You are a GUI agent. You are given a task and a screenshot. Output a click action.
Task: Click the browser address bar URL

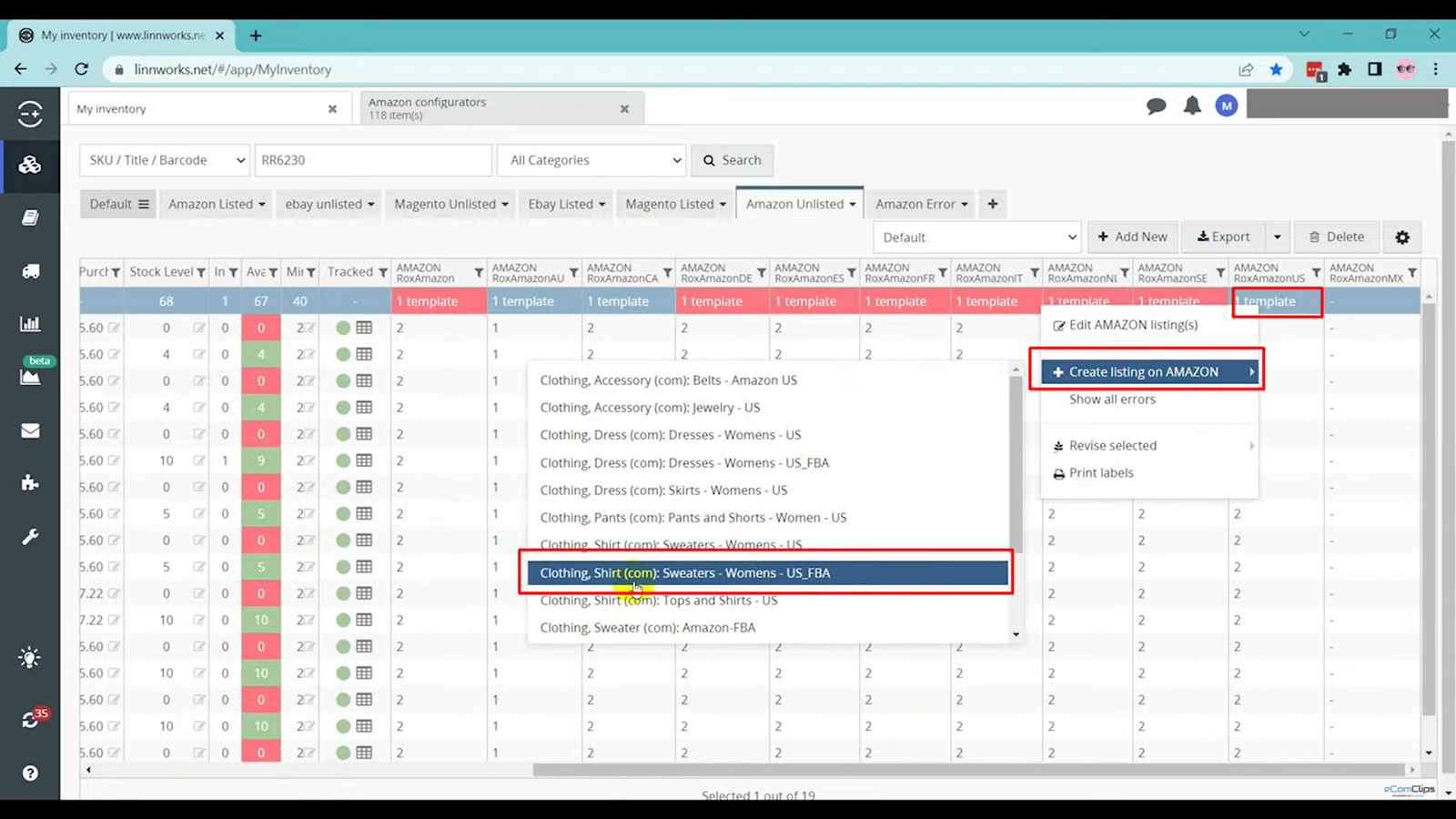[233, 69]
